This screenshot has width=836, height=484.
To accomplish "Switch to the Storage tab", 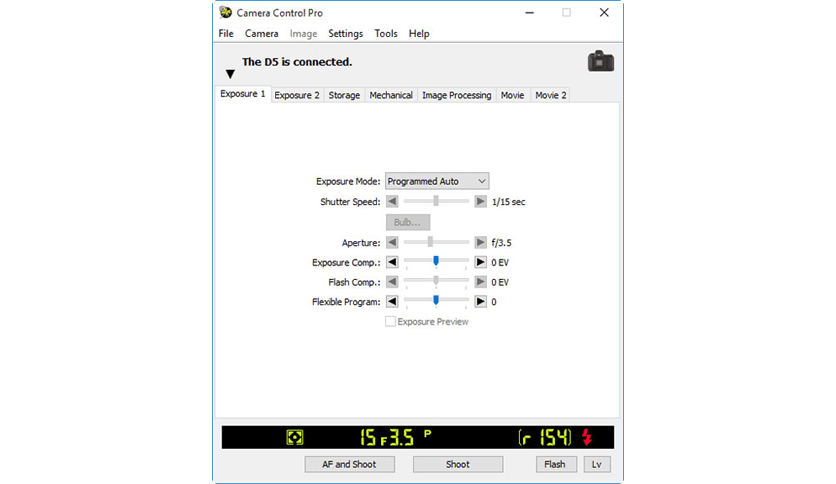I will tap(344, 95).
